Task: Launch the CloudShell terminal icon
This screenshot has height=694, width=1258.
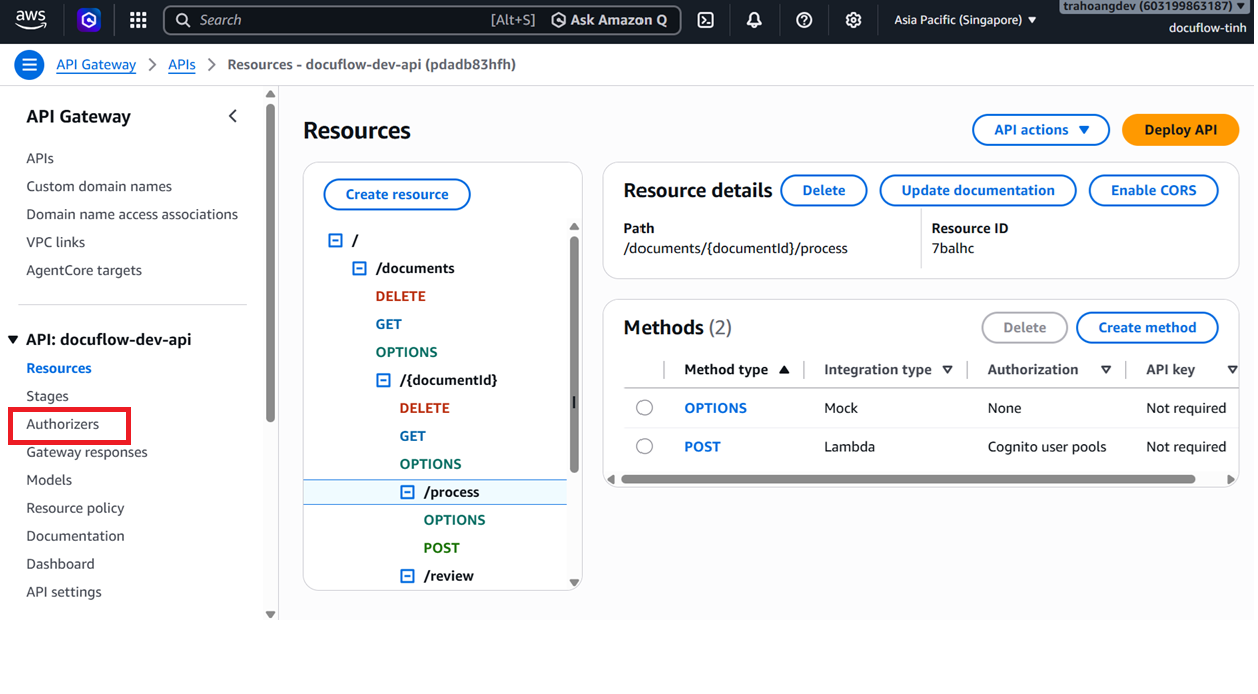Action: pyautogui.click(x=706, y=20)
